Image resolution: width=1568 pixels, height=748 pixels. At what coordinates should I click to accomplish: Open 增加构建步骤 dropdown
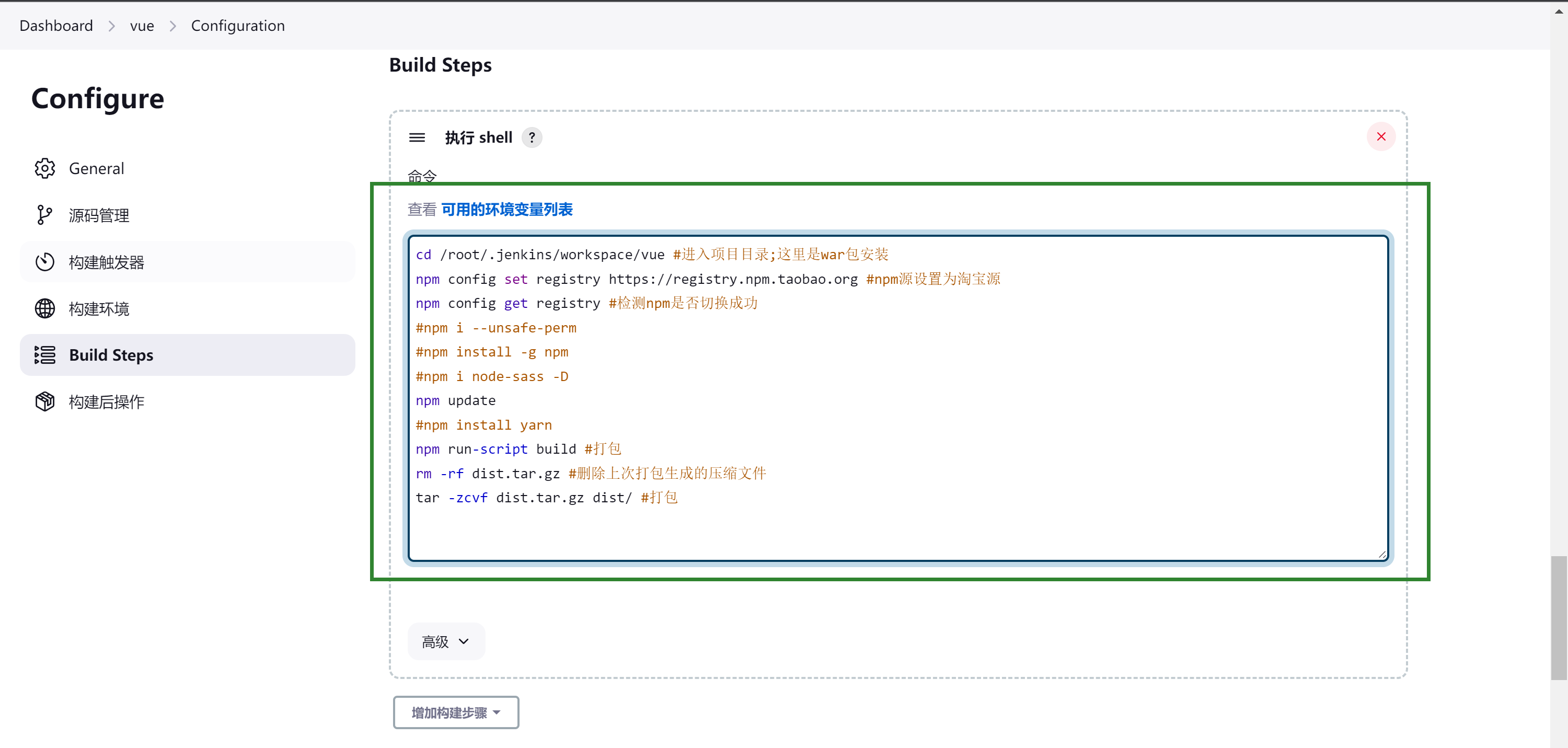[456, 712]
